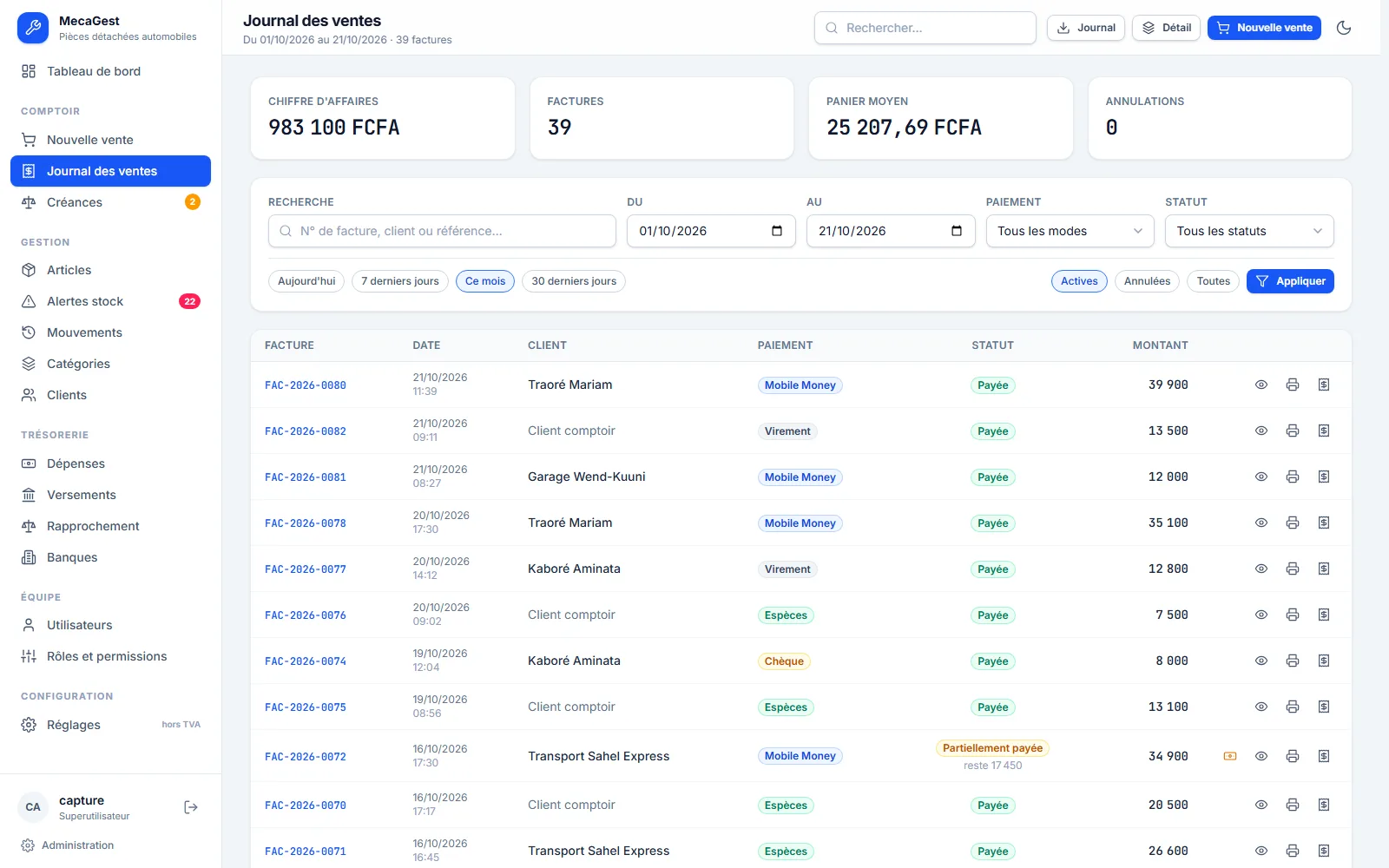Print invoice FAC-2026-0081
1389x868 pixels.
pos(1293,477)
